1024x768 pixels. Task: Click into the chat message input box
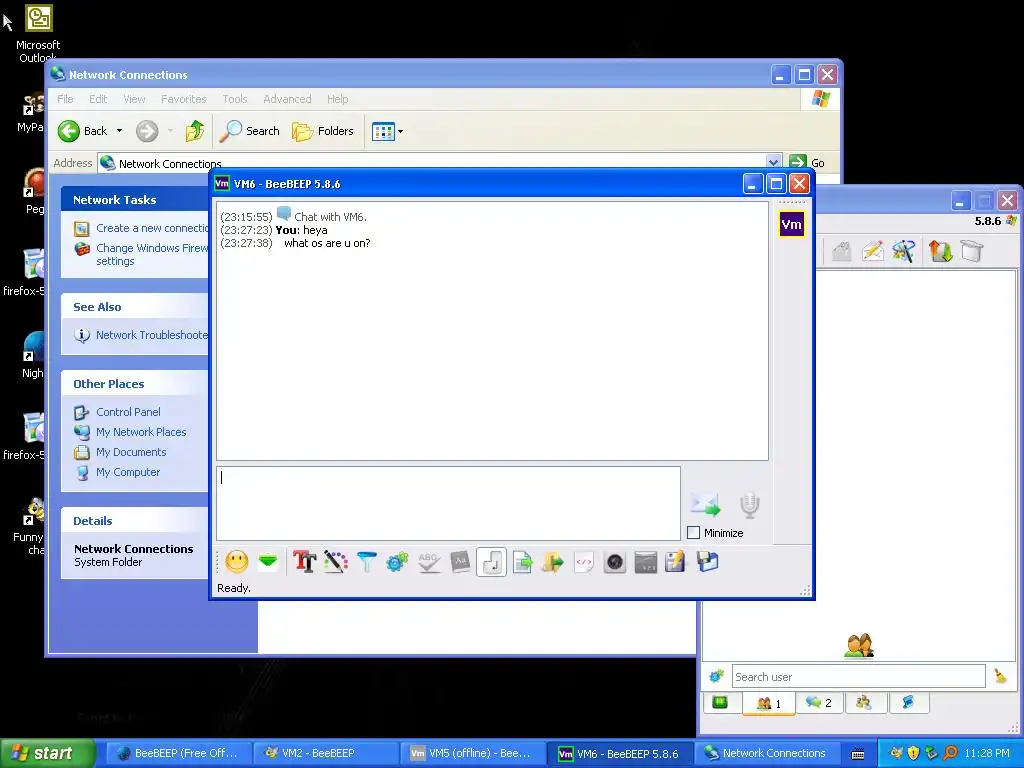click(x=448, y=504)
